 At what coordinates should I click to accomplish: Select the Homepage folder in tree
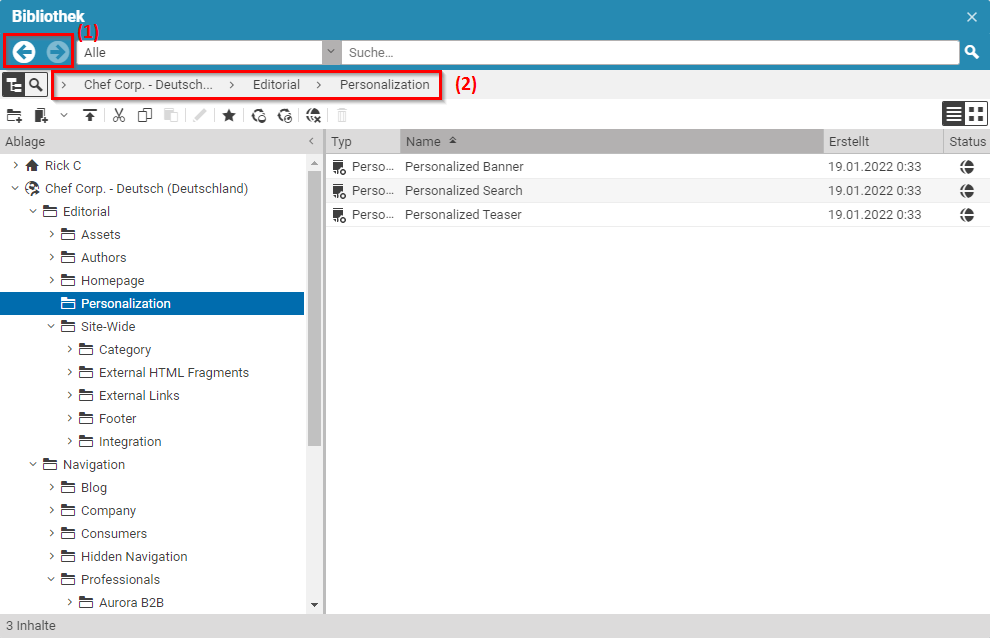[112, 280]
